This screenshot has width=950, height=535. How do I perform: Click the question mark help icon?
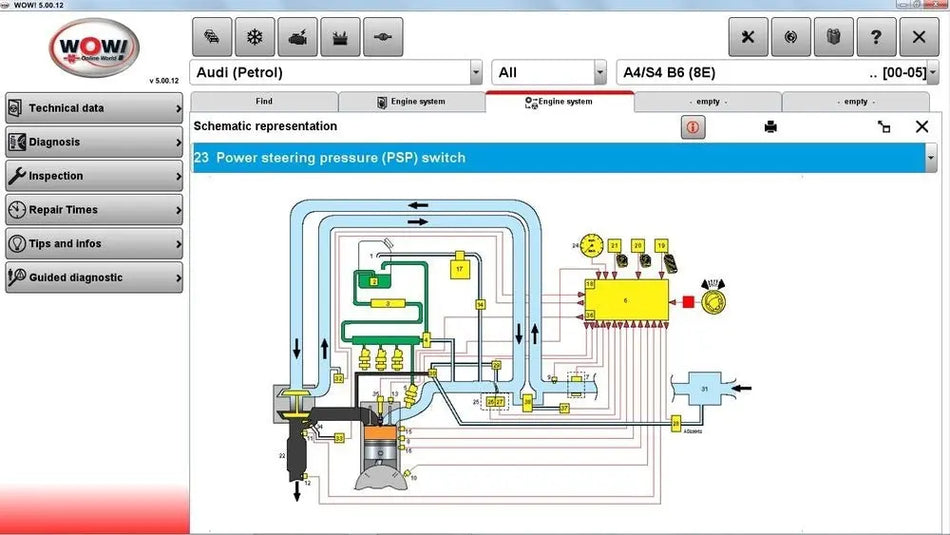[x=876, y=37]
